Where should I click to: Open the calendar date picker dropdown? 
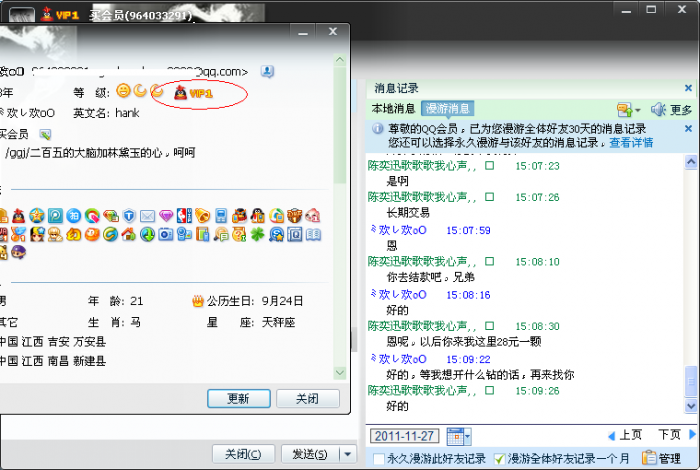pos(467,437)
